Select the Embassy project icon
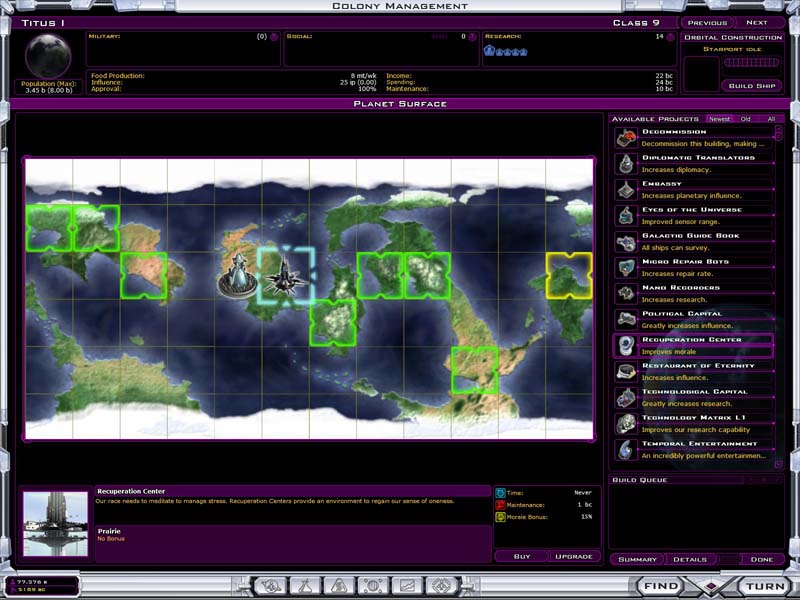 [x=626, y=190]
